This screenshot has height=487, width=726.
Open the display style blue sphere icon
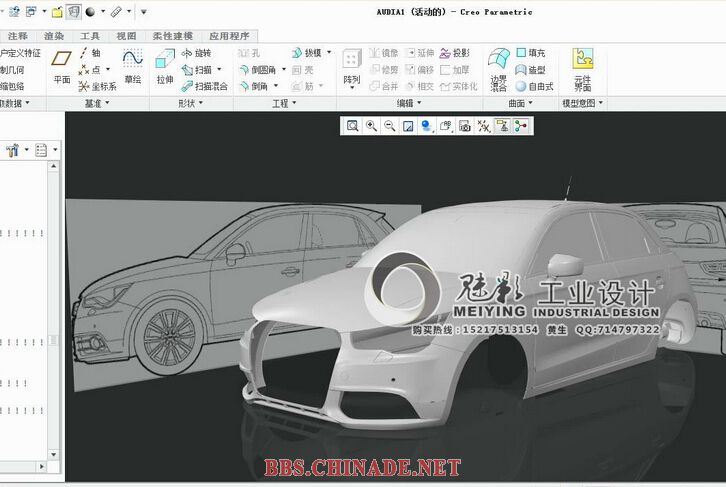point(426,126)
